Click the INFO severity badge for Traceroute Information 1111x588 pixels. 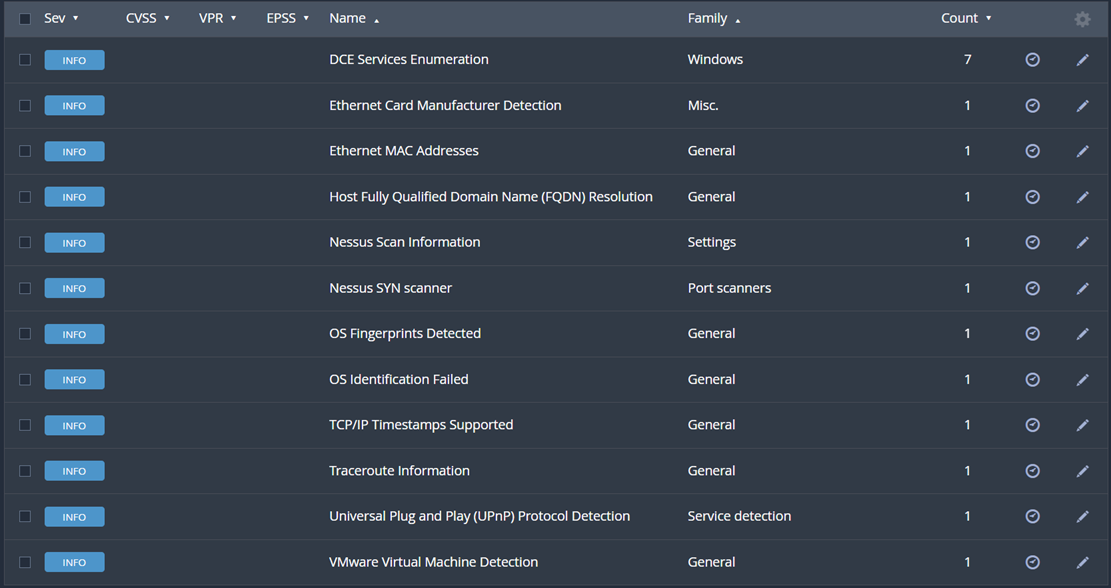74,471
